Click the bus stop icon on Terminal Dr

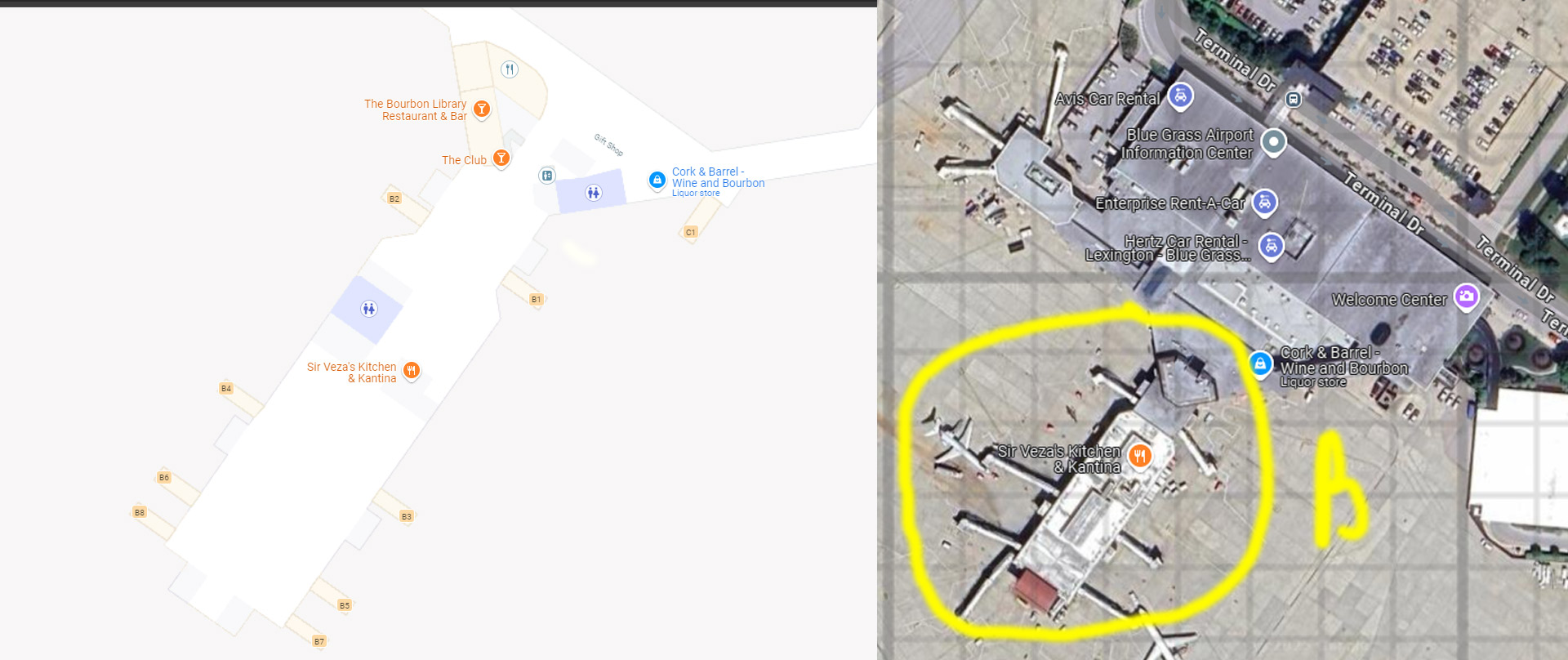click(1293, 99)
